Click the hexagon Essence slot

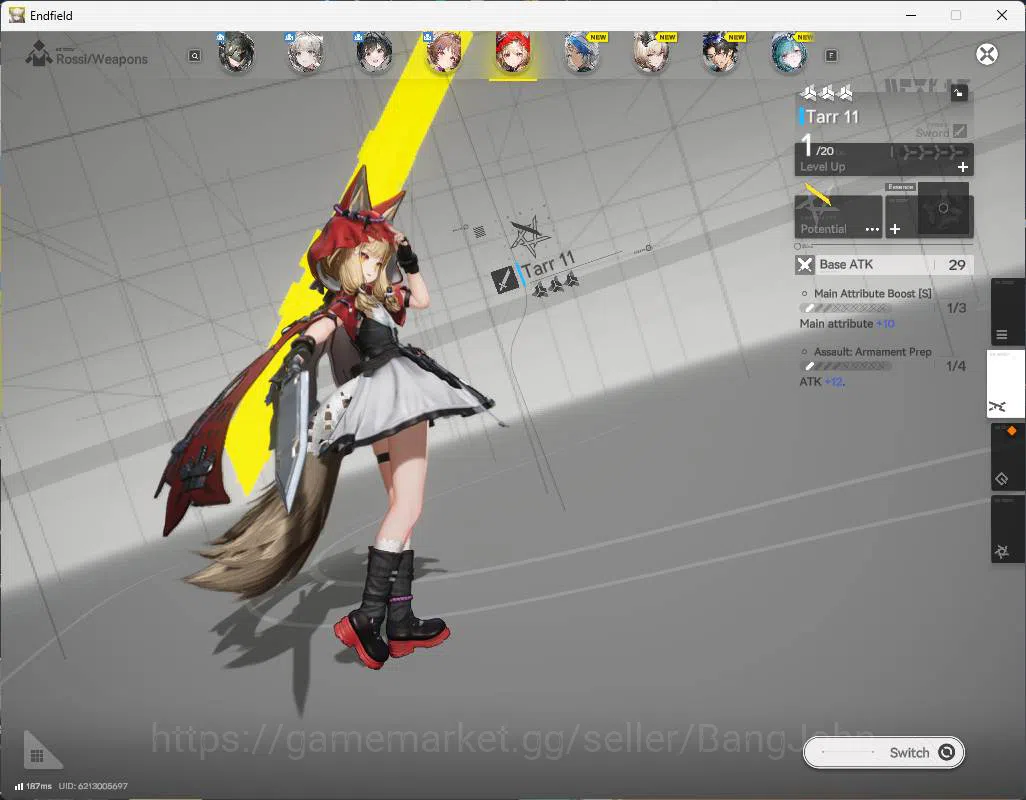pos(943,209)
